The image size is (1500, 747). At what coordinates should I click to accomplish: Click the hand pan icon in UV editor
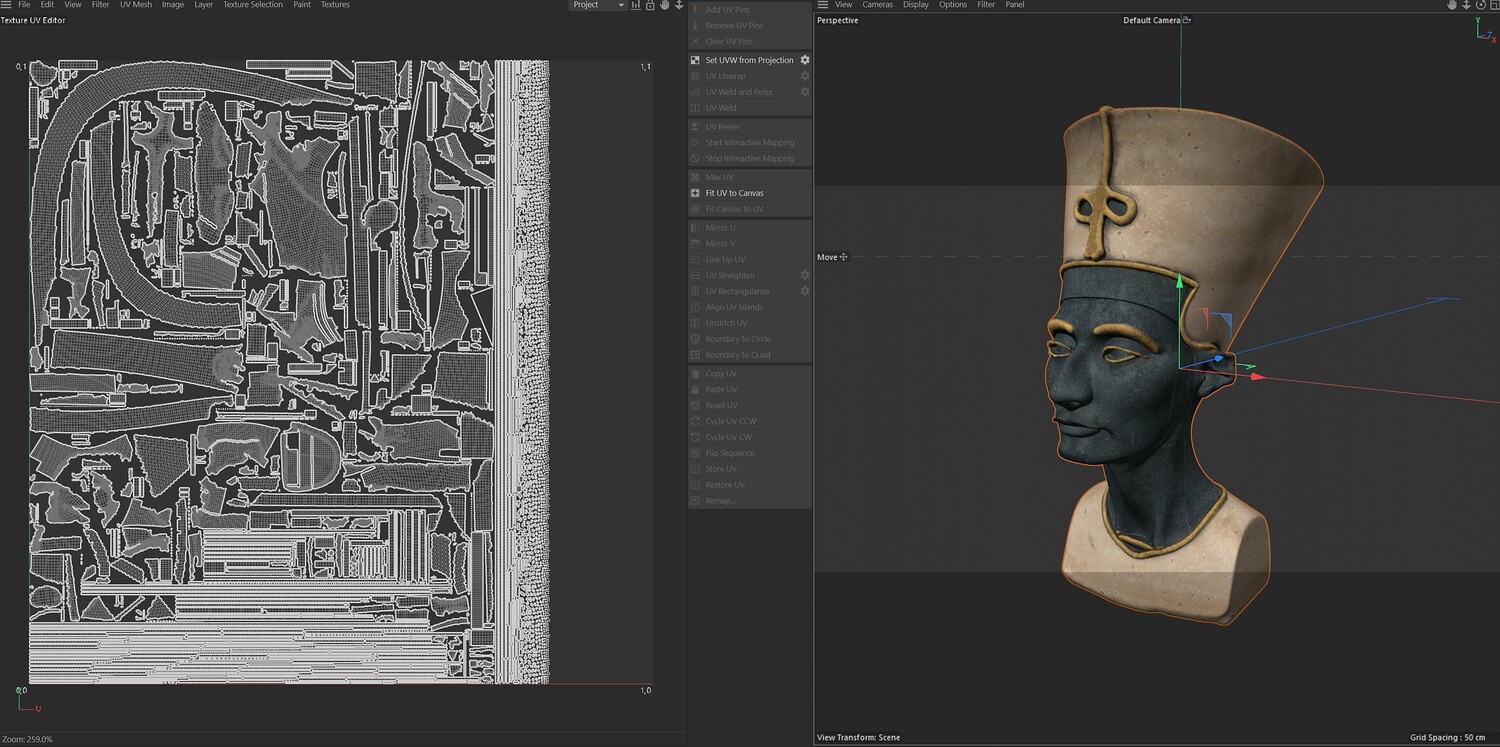[664, 5]
